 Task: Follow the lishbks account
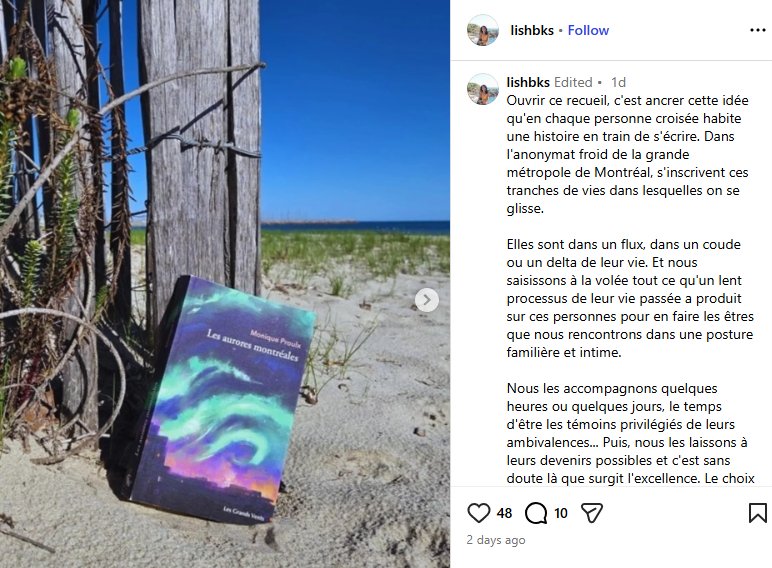point(588,31)
